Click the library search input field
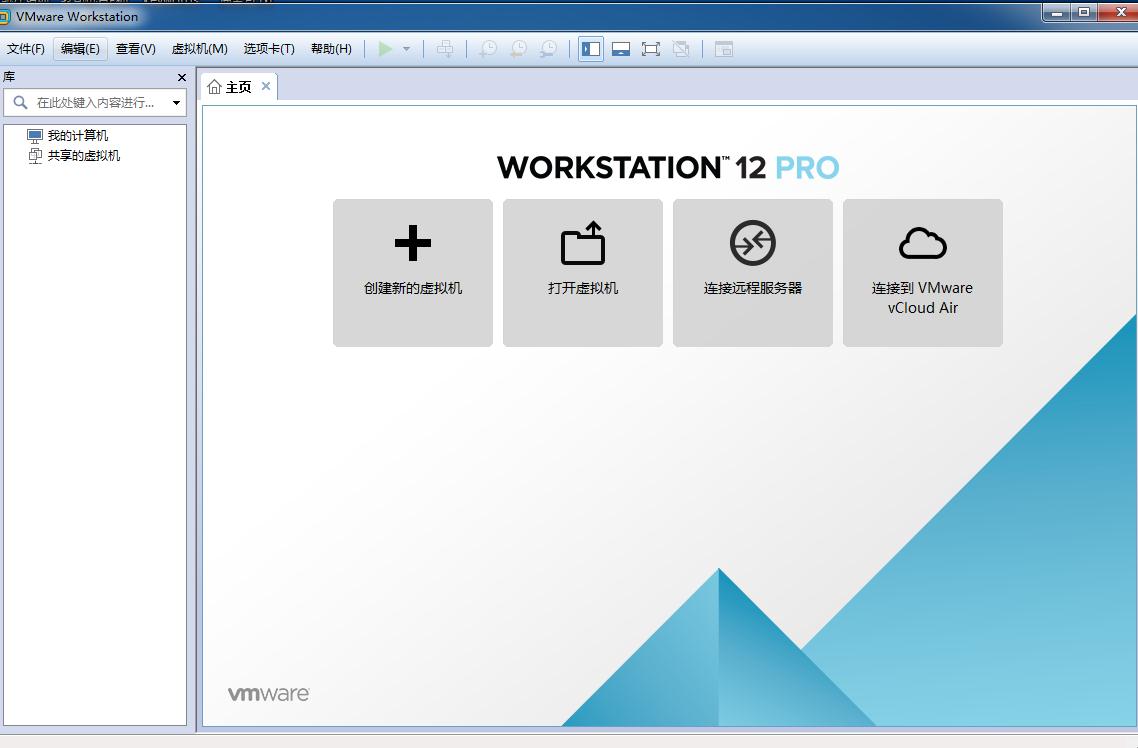Screen dimensions: 1138x748 [x=95, y=102]
